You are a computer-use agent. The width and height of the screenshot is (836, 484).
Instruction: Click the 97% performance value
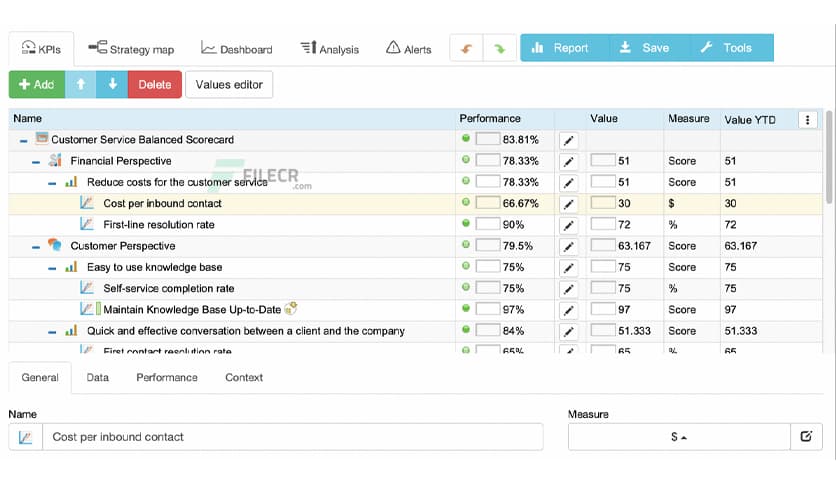513,310
